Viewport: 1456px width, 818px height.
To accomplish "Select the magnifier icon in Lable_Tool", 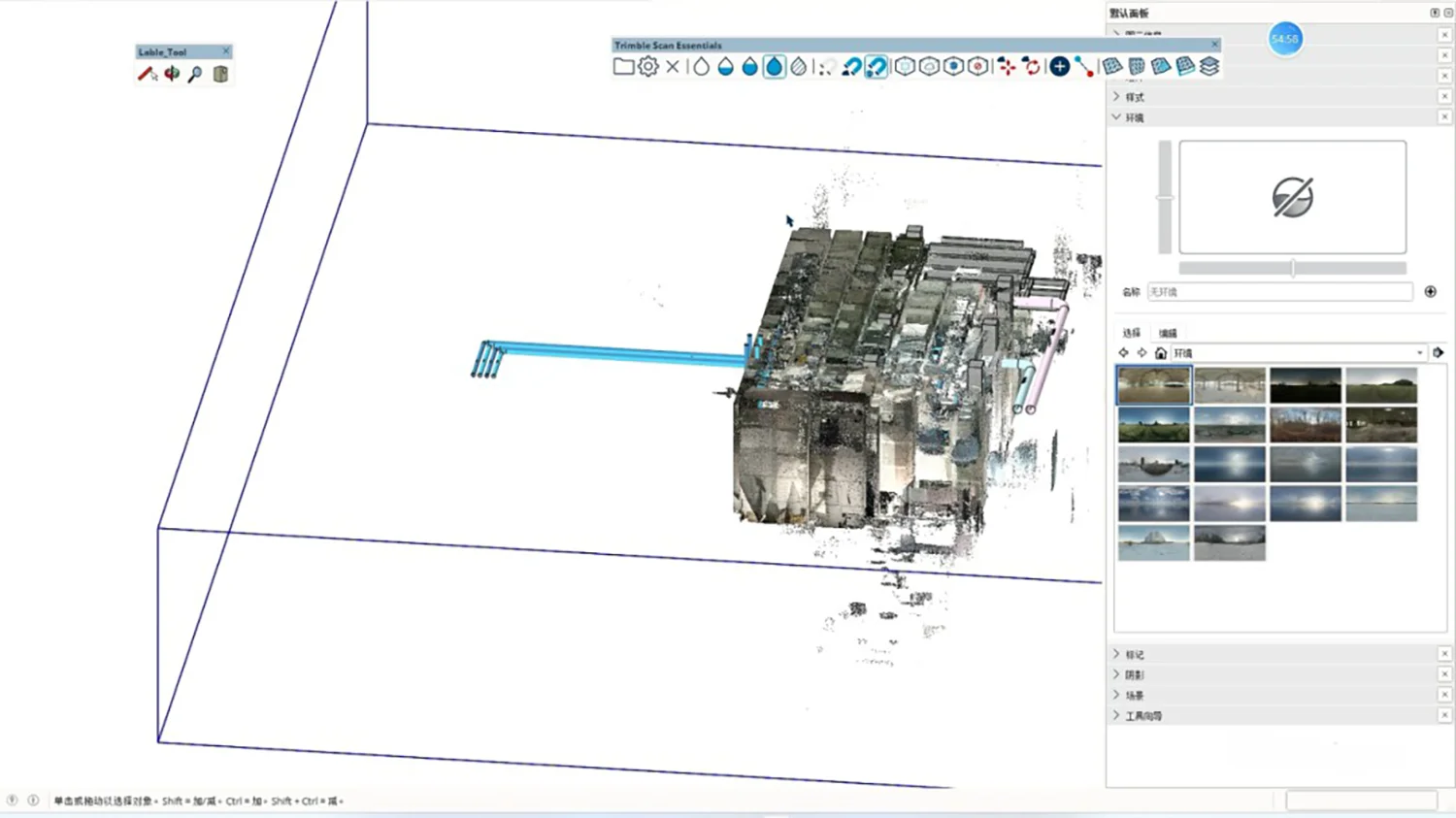I will 195,75.
